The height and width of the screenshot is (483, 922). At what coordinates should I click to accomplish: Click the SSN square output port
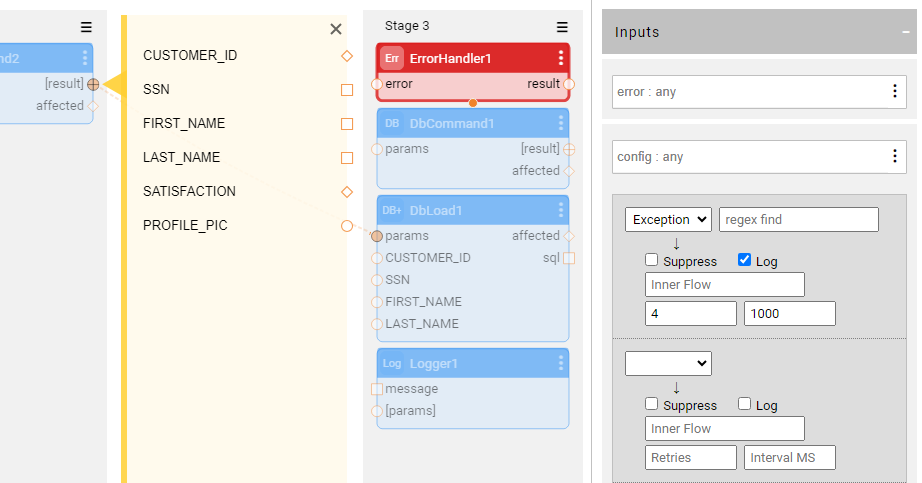(347, 90)
